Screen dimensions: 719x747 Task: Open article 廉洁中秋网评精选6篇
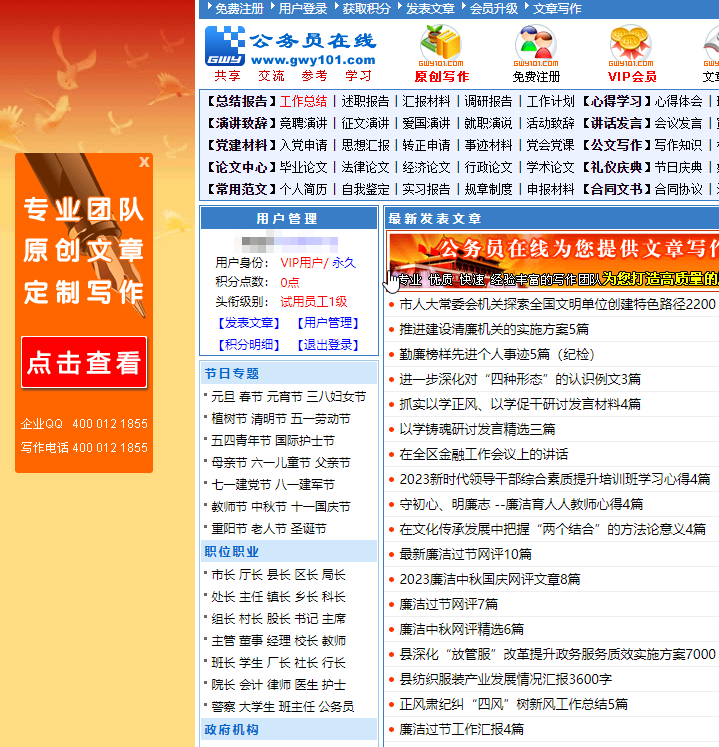coord(461,629)
